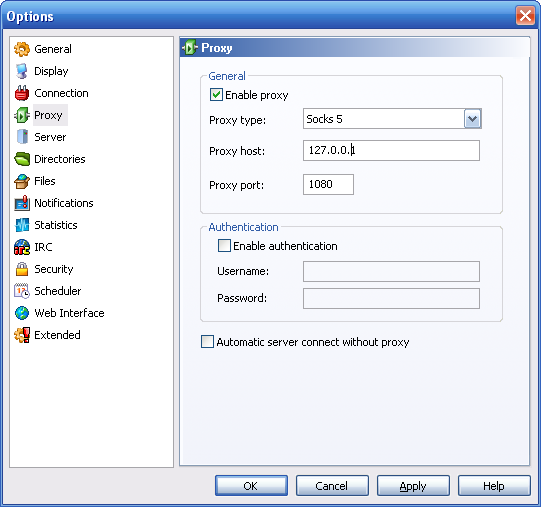This screenshot has height=507, width=541.
Task: Expand the Proxy type dropdown arrow
Action: 472,119
